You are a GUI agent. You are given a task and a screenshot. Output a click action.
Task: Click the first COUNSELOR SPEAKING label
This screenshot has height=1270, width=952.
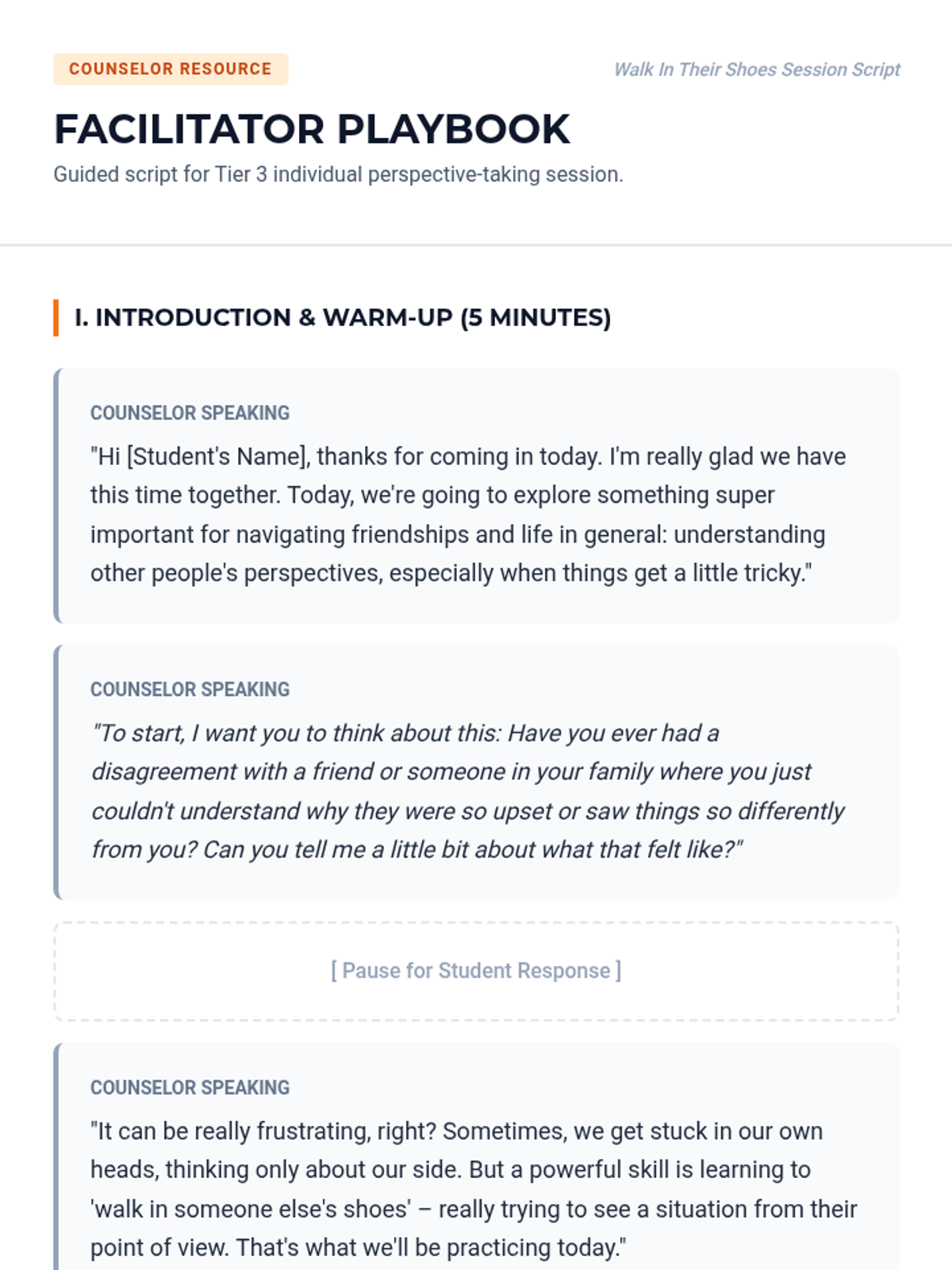190,413
